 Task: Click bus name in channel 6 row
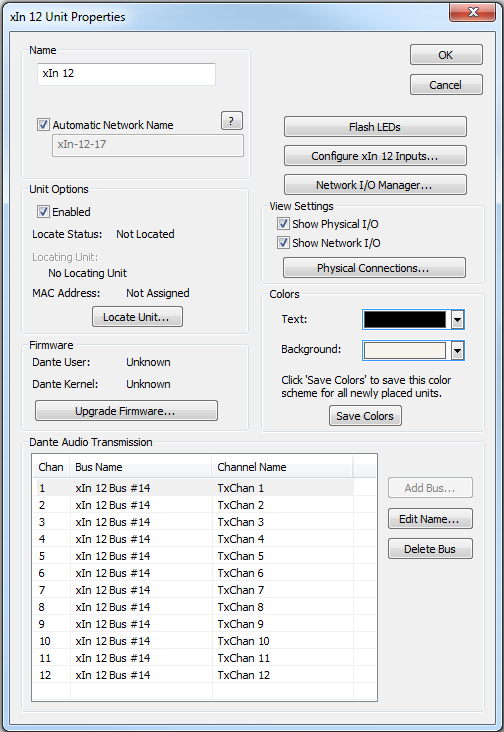click(x=113, y=573)
